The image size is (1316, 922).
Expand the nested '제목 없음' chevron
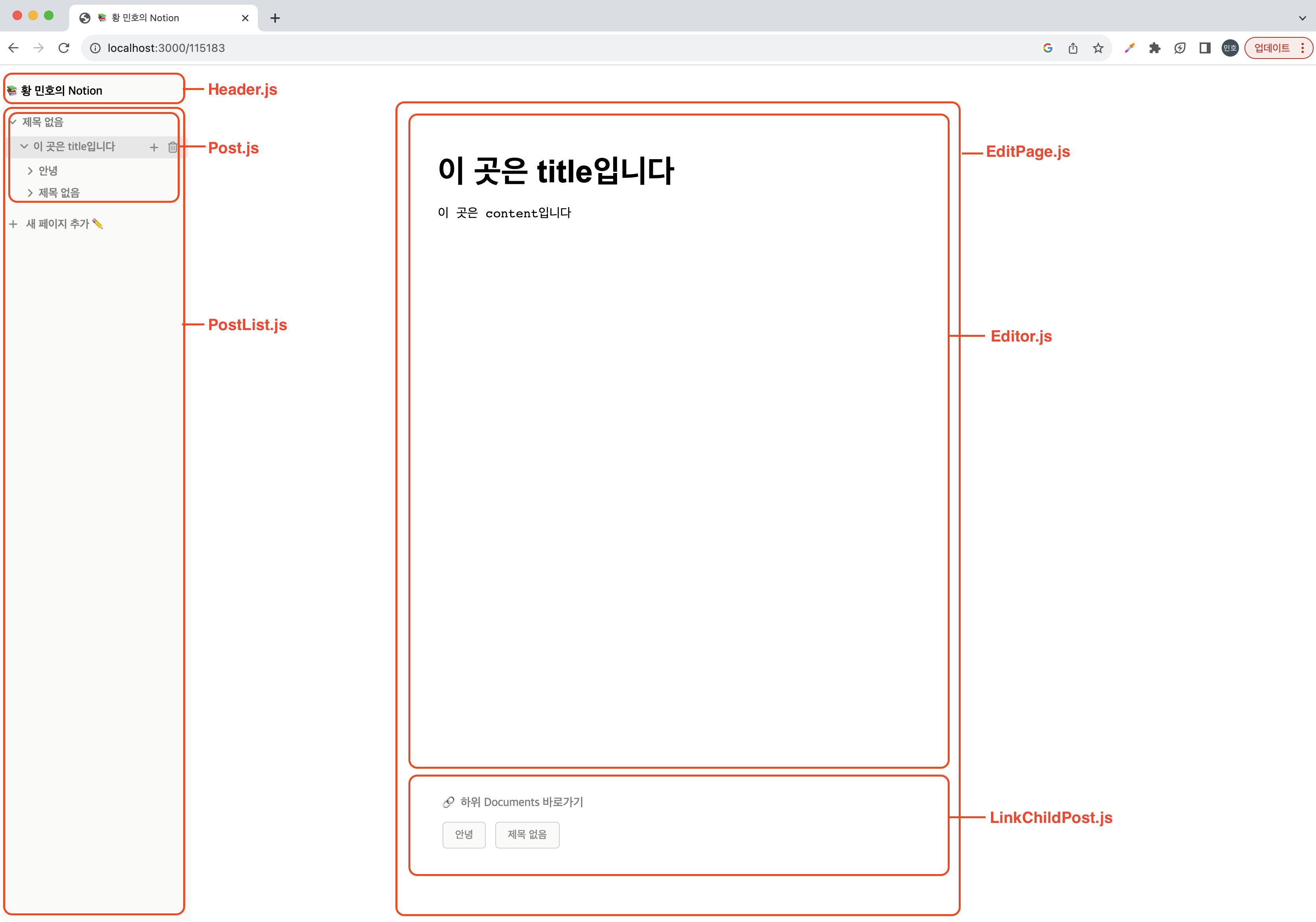point(30,193)
